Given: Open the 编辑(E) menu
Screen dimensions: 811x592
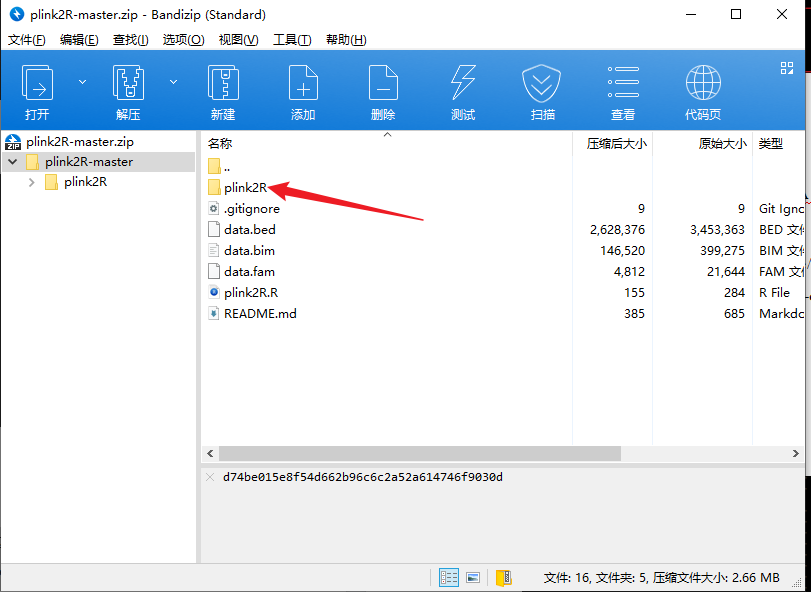Looking at the screenshot, I should click(79, 40).
